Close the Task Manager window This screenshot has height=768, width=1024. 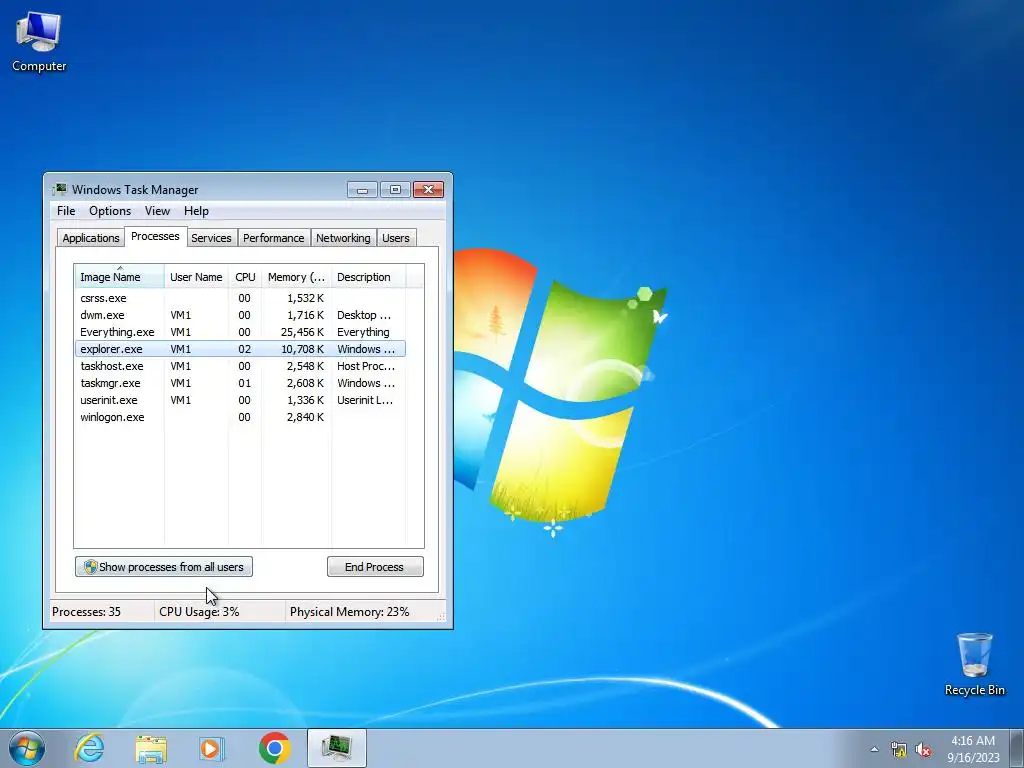428,189
